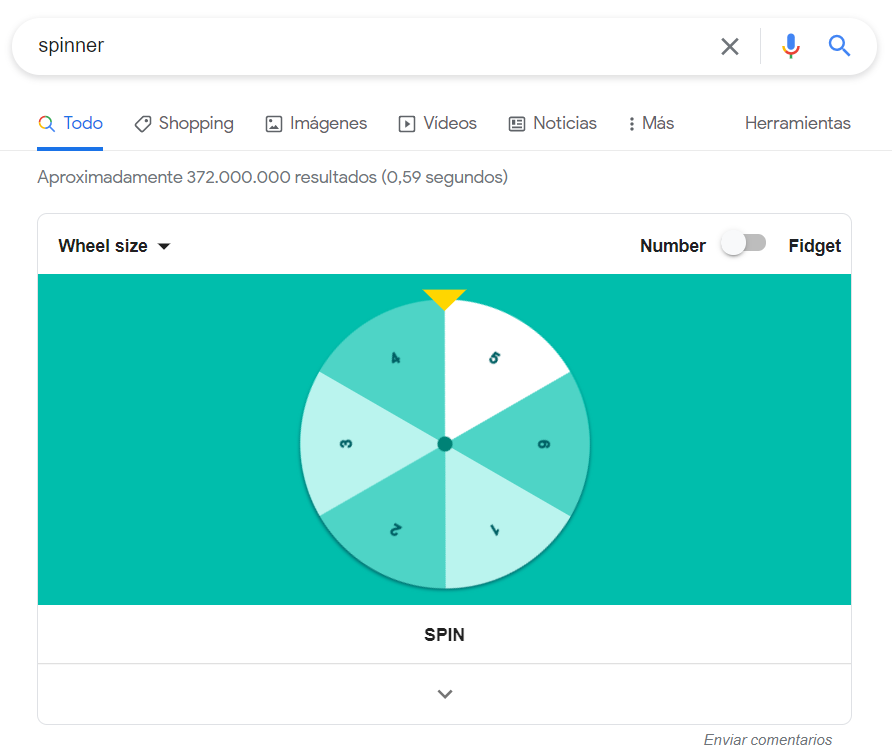This screenshot has height=756, width=892.
Task: Click the Enviar comentarios link
Action: (767, 740)
